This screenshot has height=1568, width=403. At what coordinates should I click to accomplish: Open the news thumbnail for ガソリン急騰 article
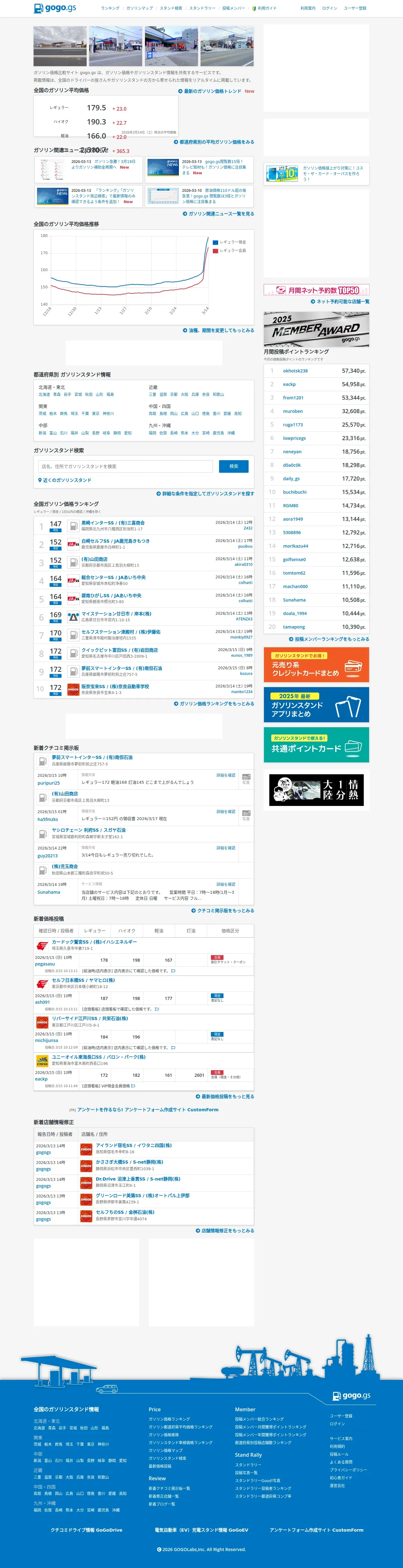tap(52, 170)
